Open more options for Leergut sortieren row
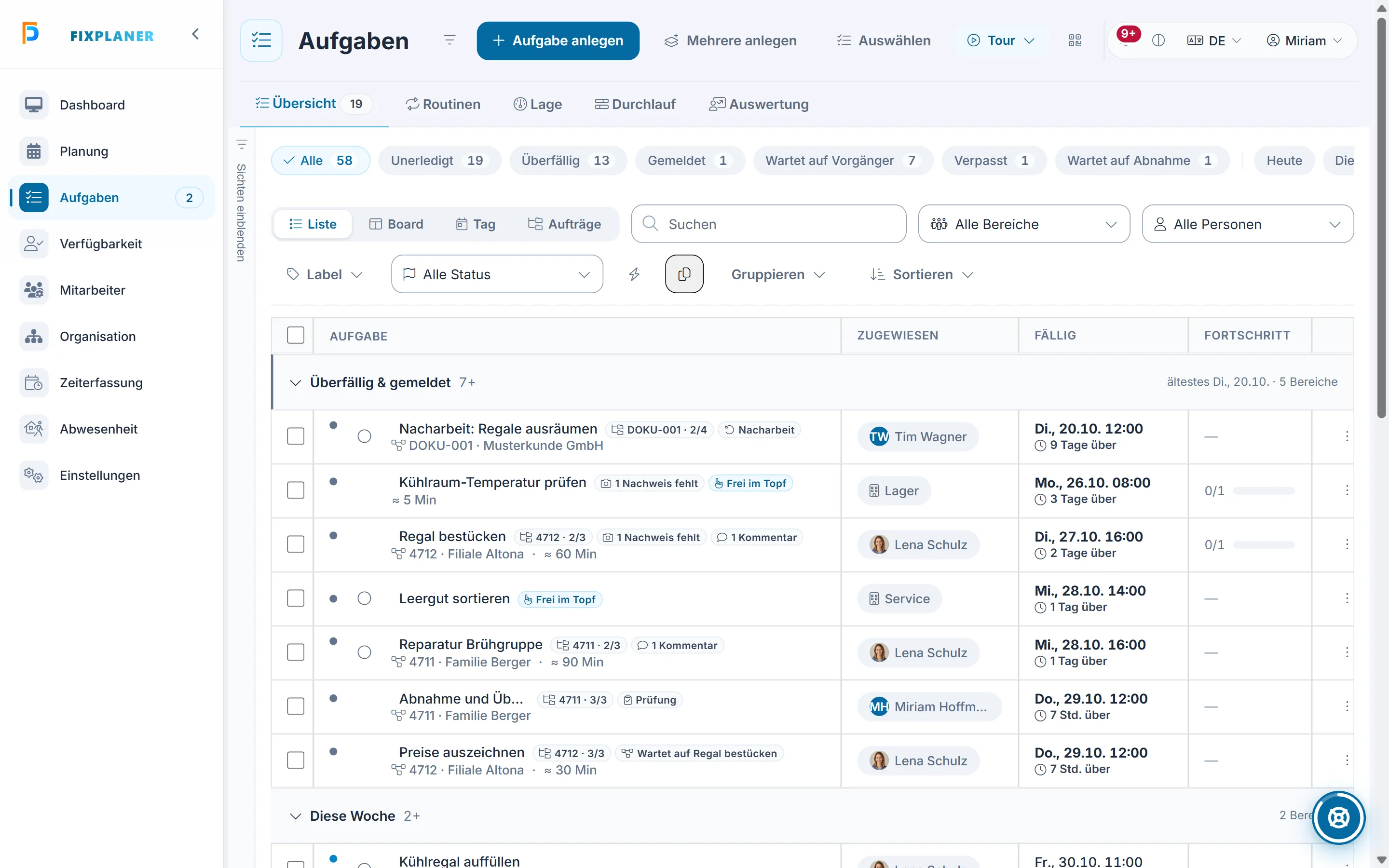Viewport: 1389px width, 868px height. point(1347,598)
